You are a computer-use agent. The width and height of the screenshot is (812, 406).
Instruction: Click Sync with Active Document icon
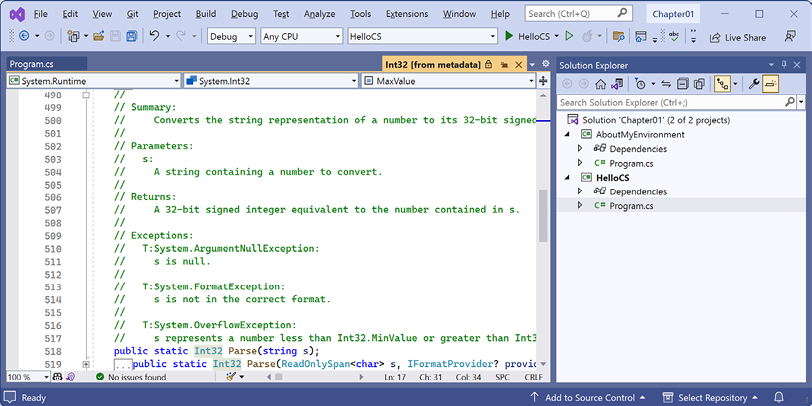click(x=666, y=84)
